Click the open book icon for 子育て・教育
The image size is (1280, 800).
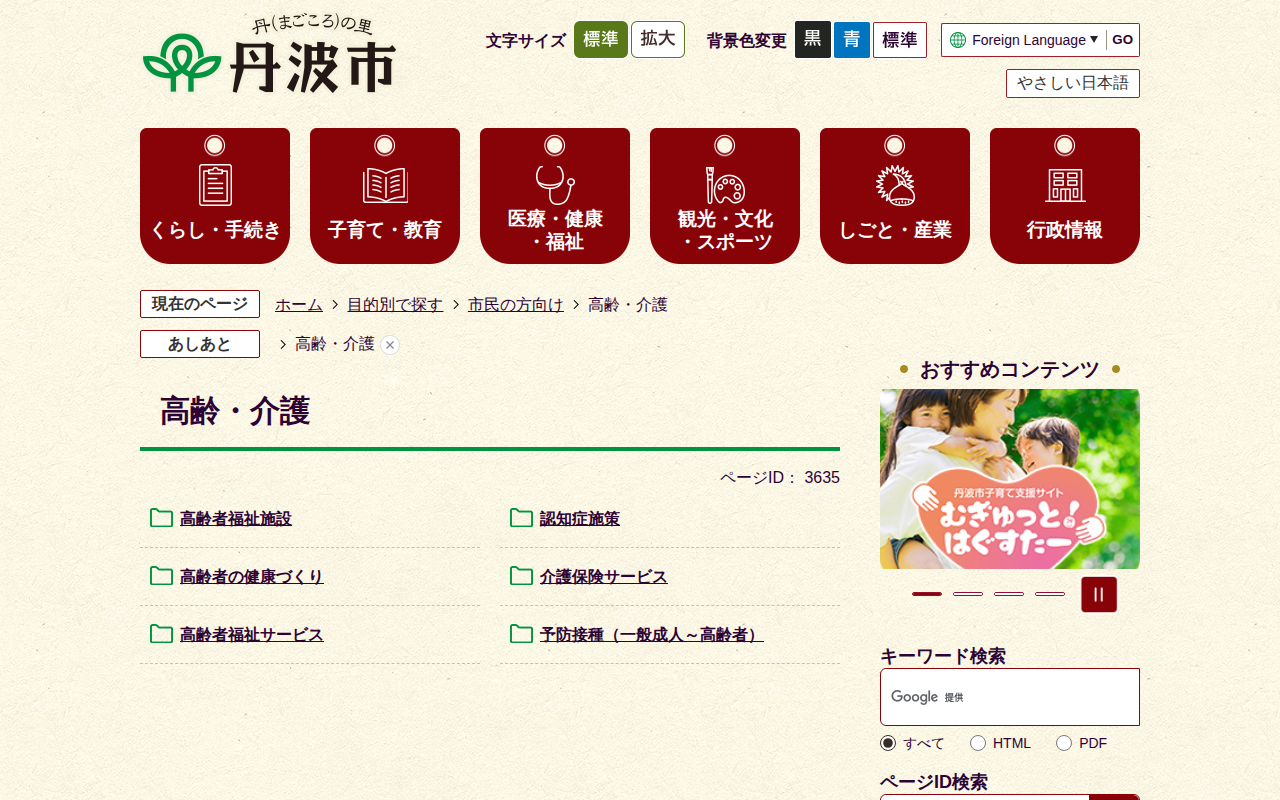click(385, 185)
